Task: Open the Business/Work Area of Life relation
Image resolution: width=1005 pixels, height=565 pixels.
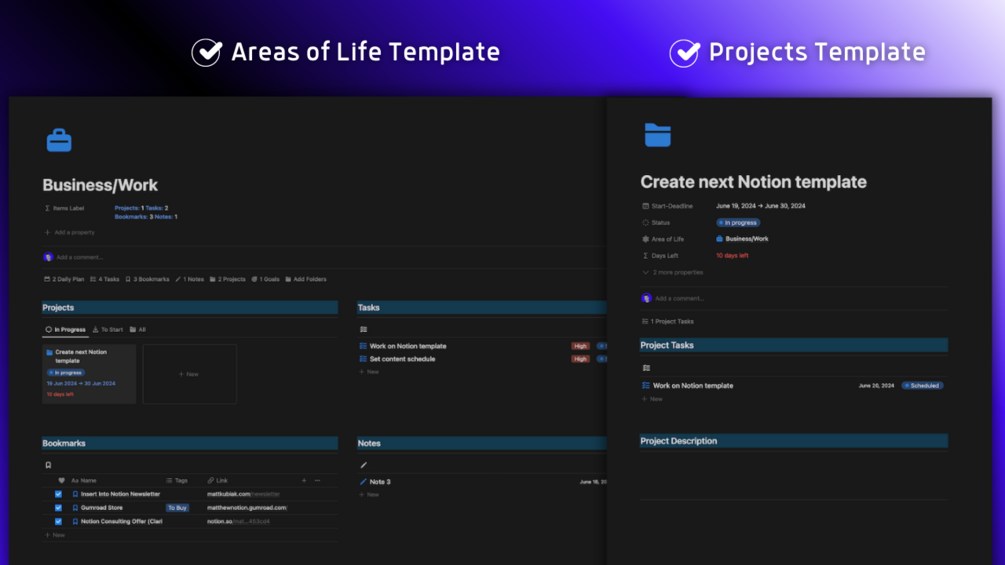Action: coord(742,239)
